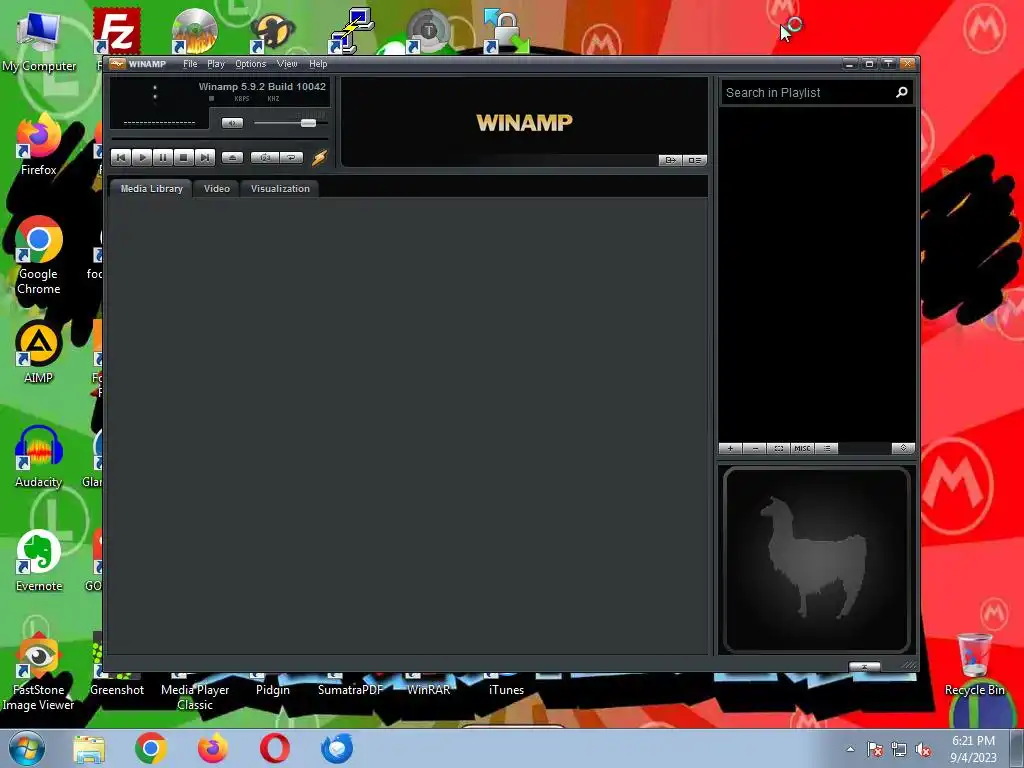Image resolution: width=1024 pixels, height=768 pixels.
Task: Open Windows Start menu
Action: [26, 748]
